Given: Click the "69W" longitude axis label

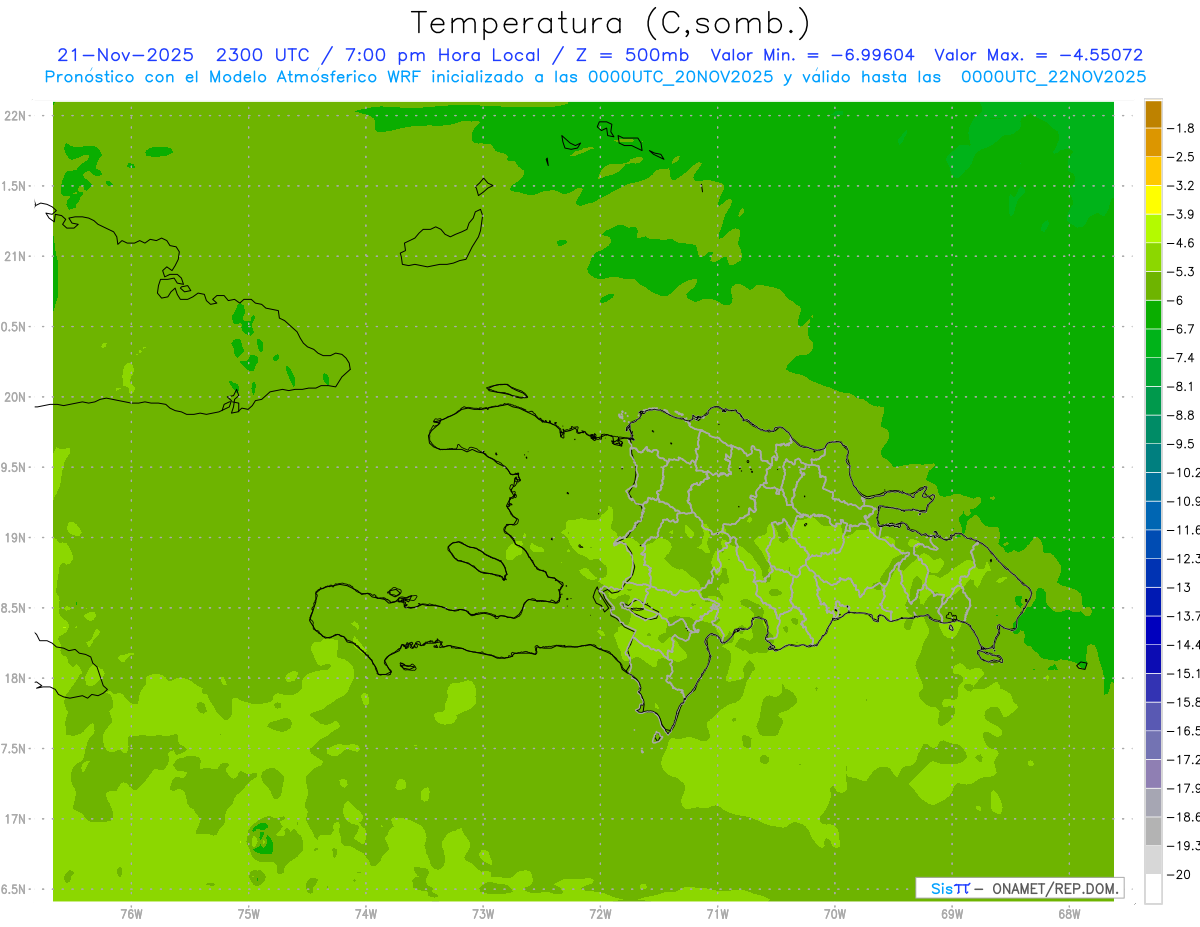Looking at the screenshot, I should tap(952, 914).
